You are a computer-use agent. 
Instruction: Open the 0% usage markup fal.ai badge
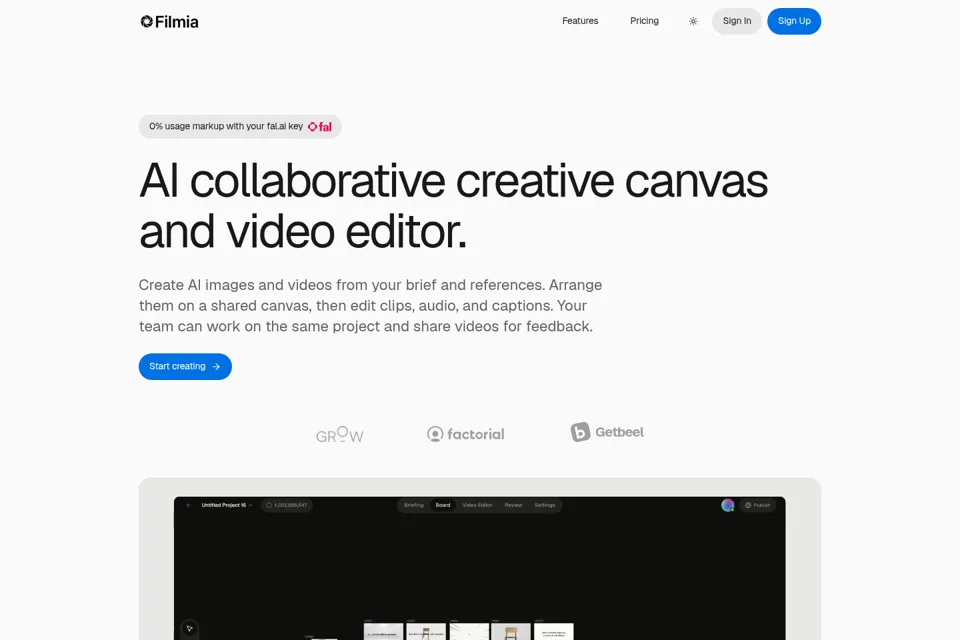[240, 127]
